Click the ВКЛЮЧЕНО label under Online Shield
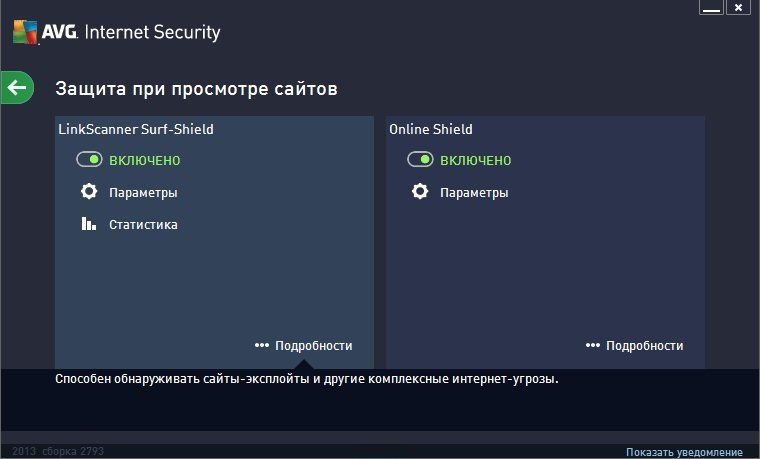Image resolution: width=760 pixels, height=459 pixels. click(x=475, y=160)
